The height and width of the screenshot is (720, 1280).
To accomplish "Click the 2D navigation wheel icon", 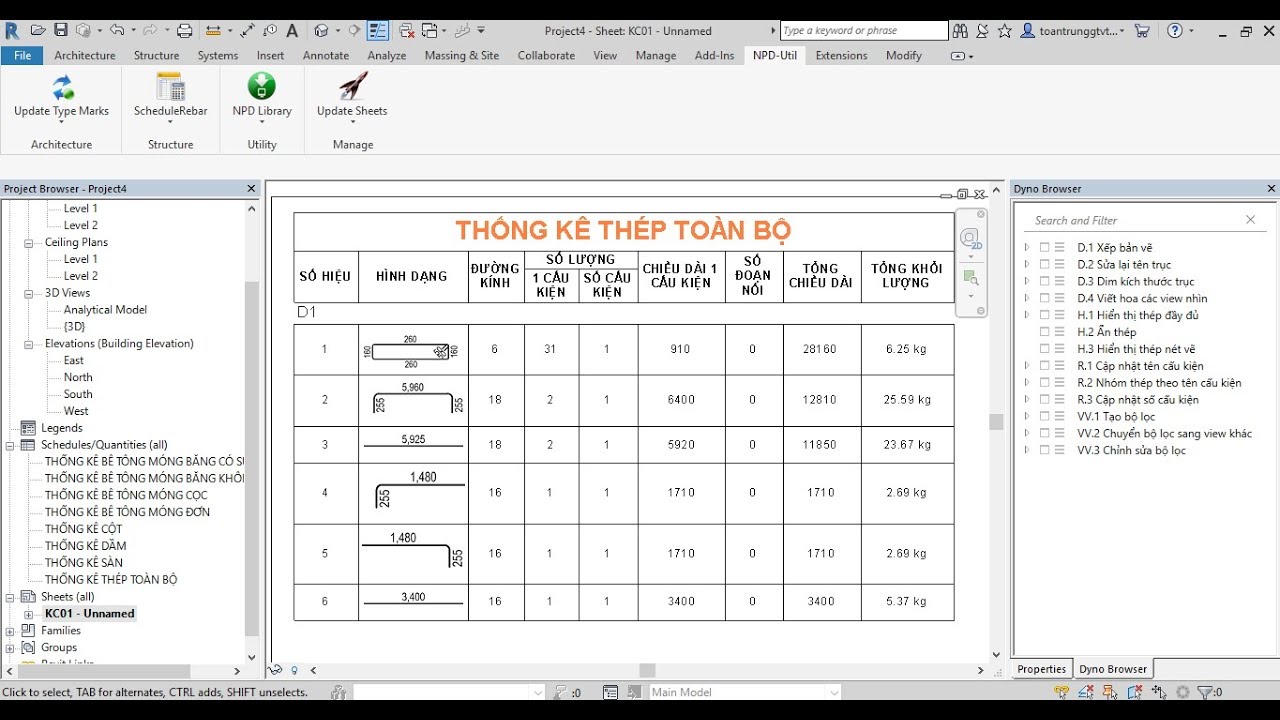I will 968,238.
